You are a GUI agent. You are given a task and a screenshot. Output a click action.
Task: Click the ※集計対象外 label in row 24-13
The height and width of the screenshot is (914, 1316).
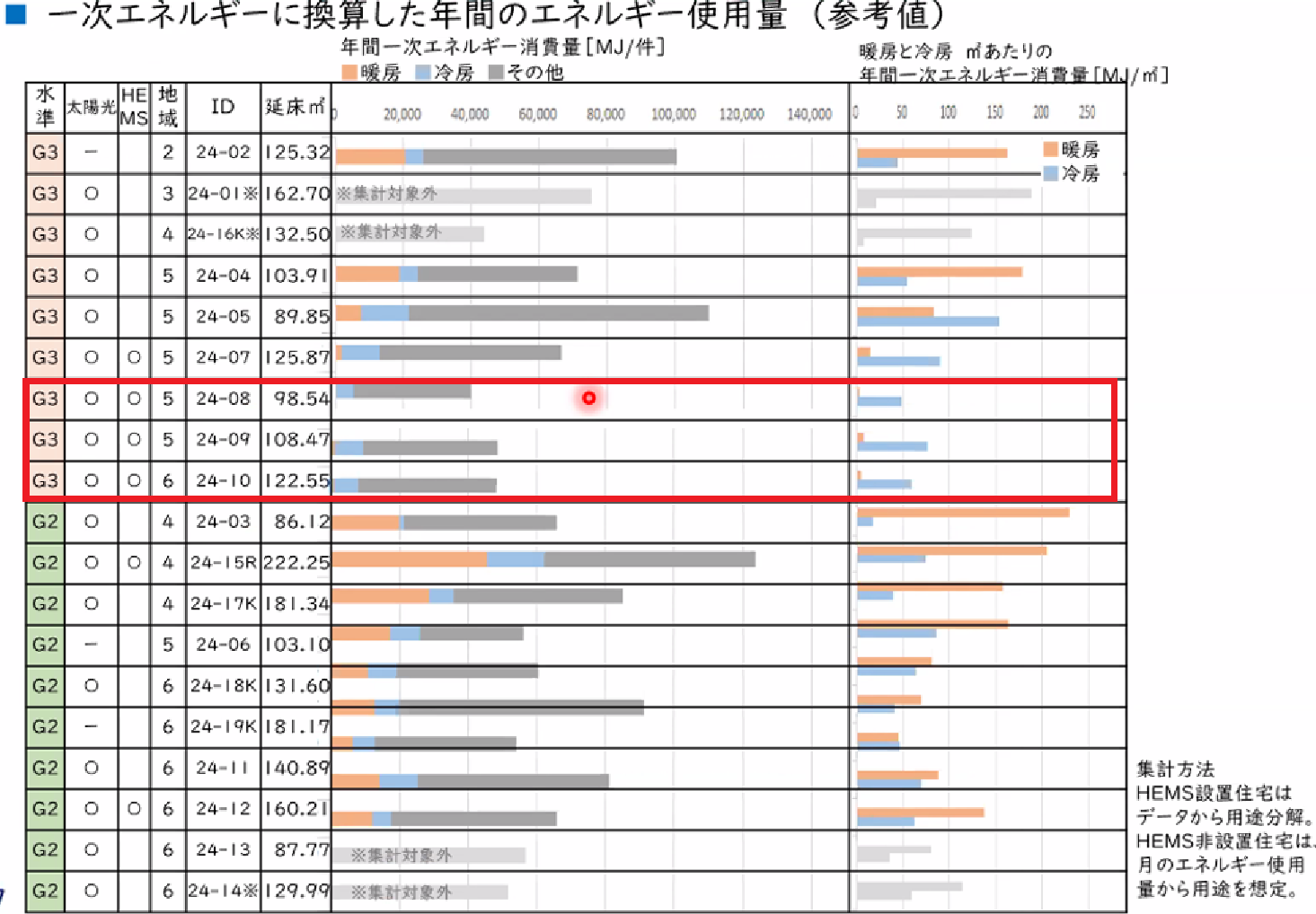pos(401,855)
